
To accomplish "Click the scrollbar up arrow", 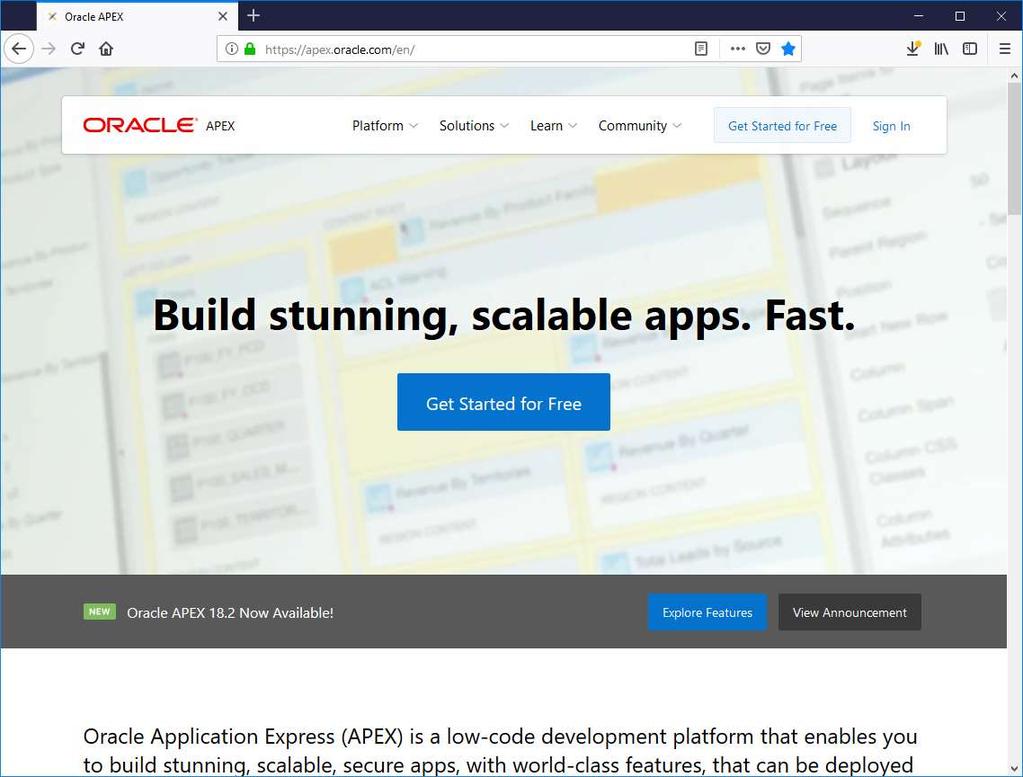I will point(1015,76).
